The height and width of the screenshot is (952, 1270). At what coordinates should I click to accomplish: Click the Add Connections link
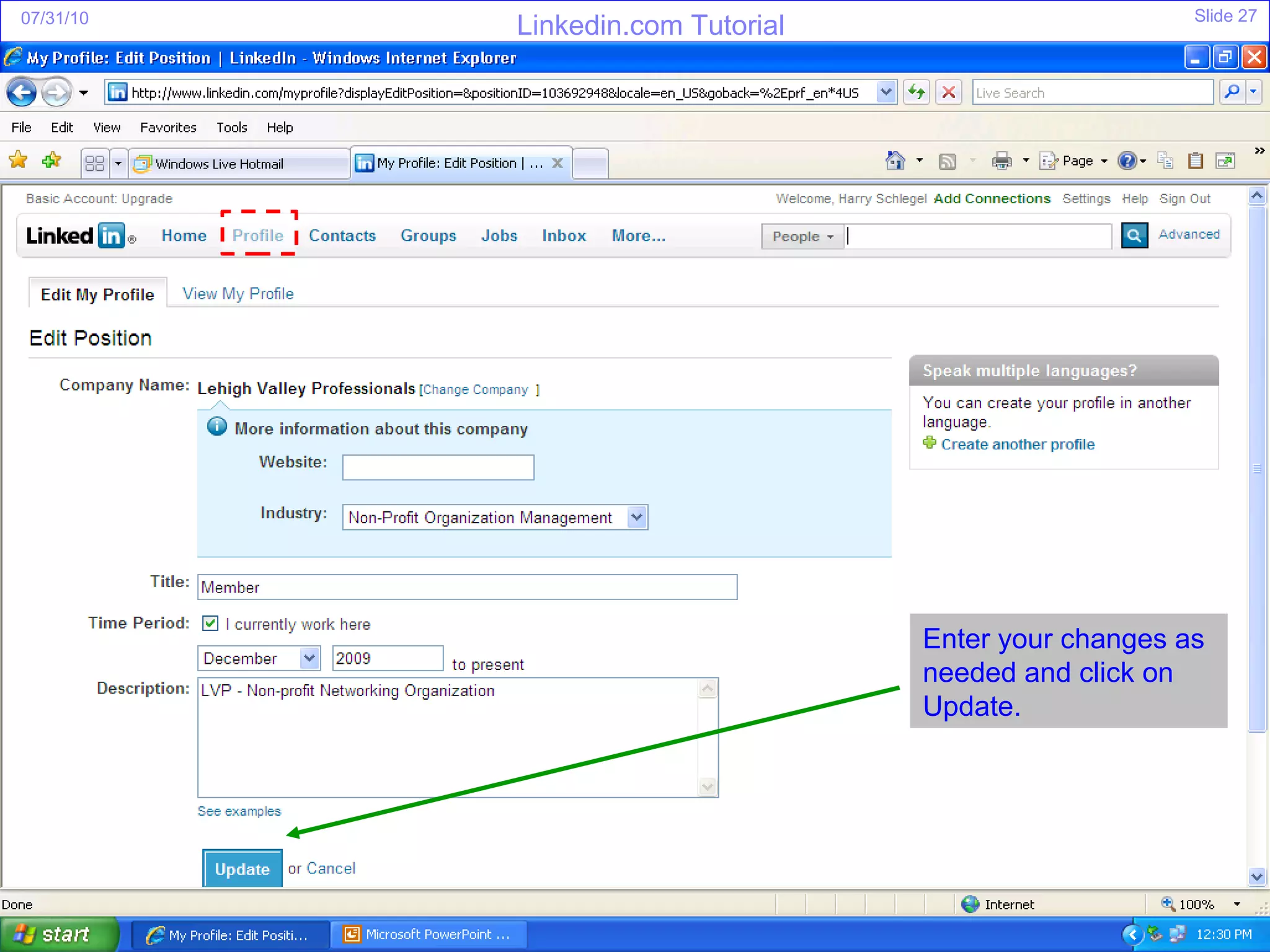tap(992, 198)
